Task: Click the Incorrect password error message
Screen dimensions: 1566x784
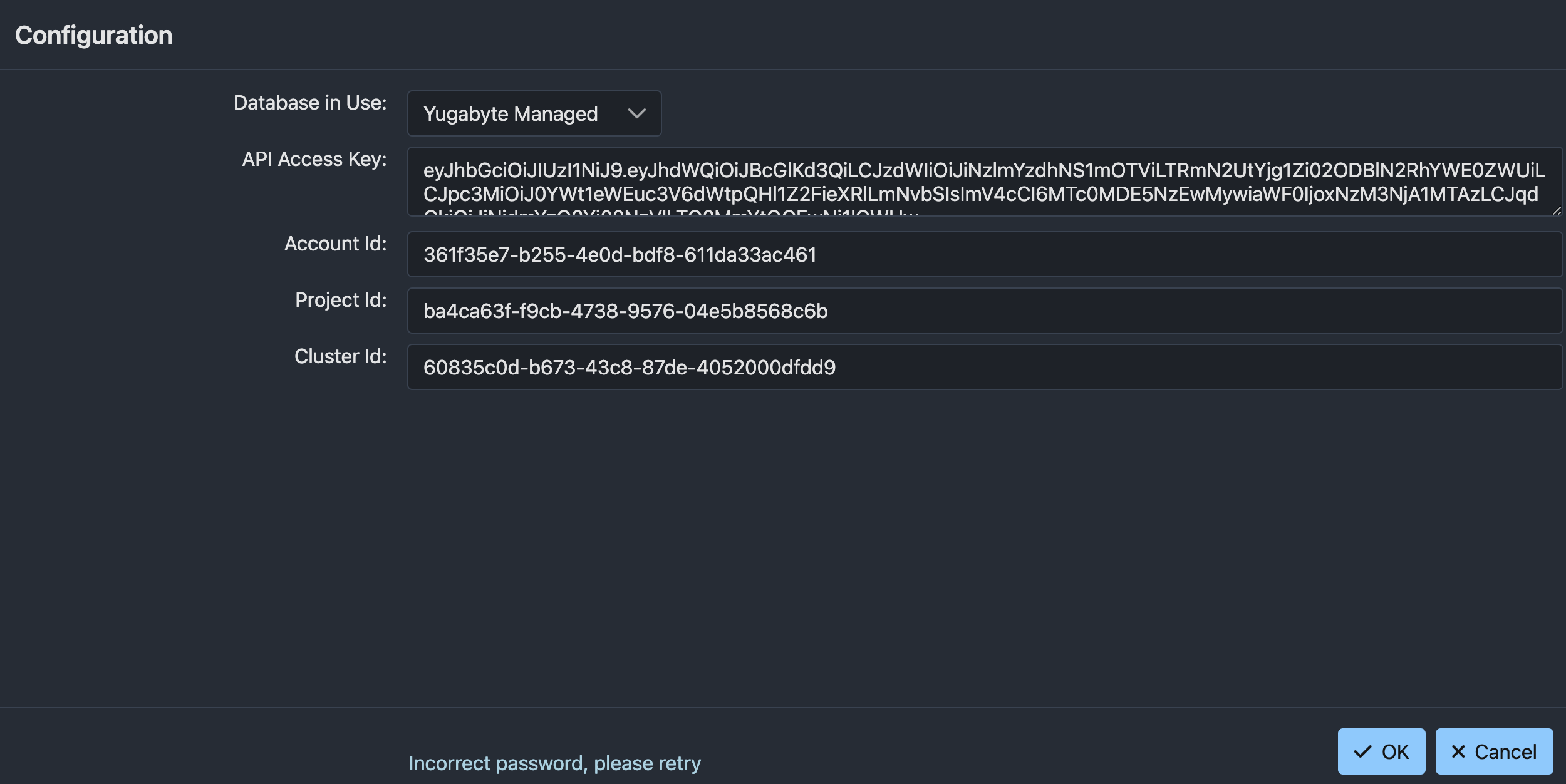Action: (x=554, y=763)
